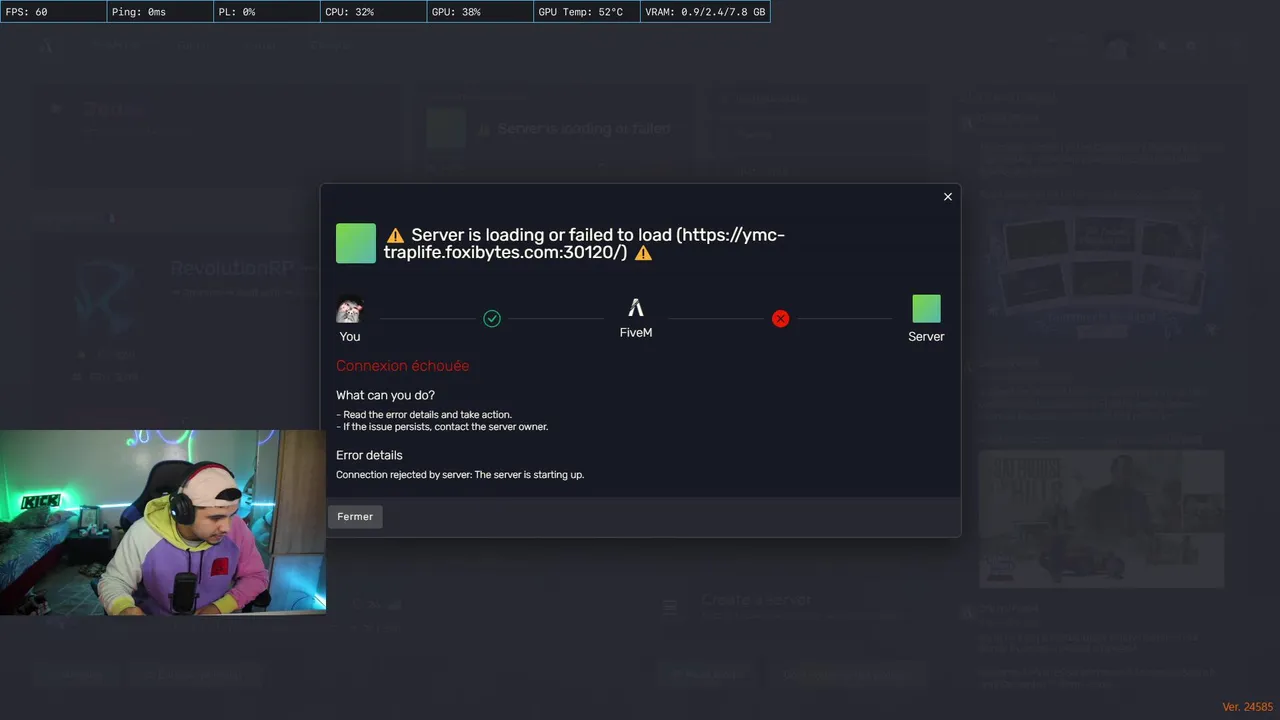Click the 'Create a server' background entry

click(x=756, y=600)
